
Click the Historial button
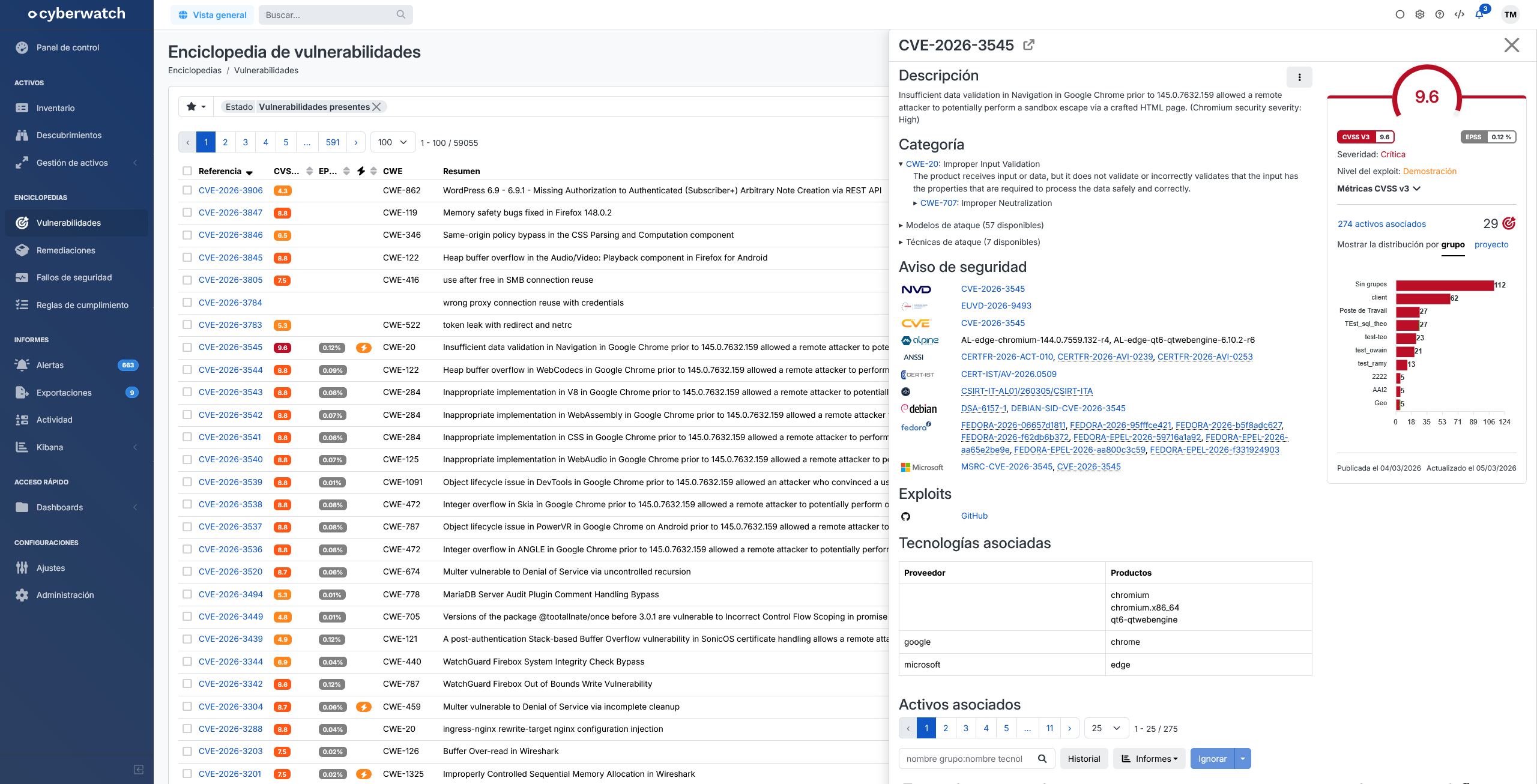tap(1084, 759)
